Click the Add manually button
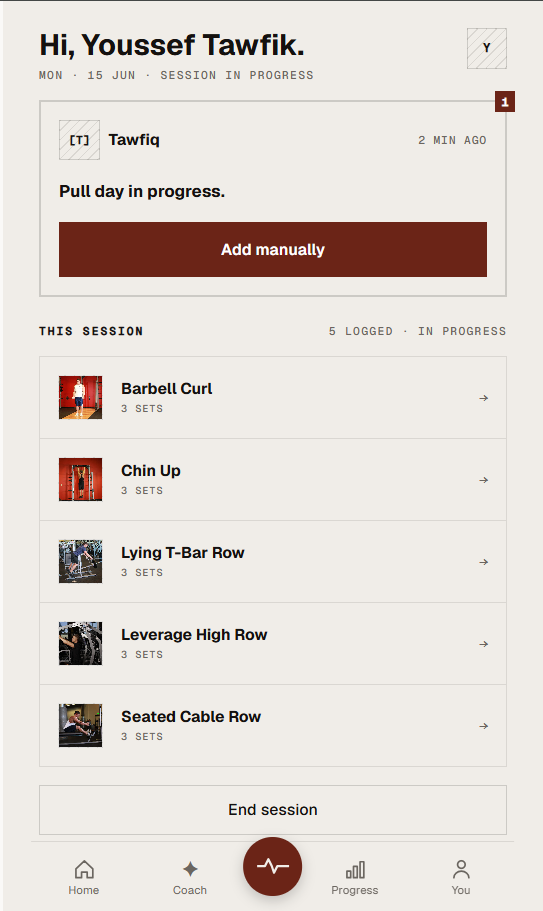 [x=273, y=249]
